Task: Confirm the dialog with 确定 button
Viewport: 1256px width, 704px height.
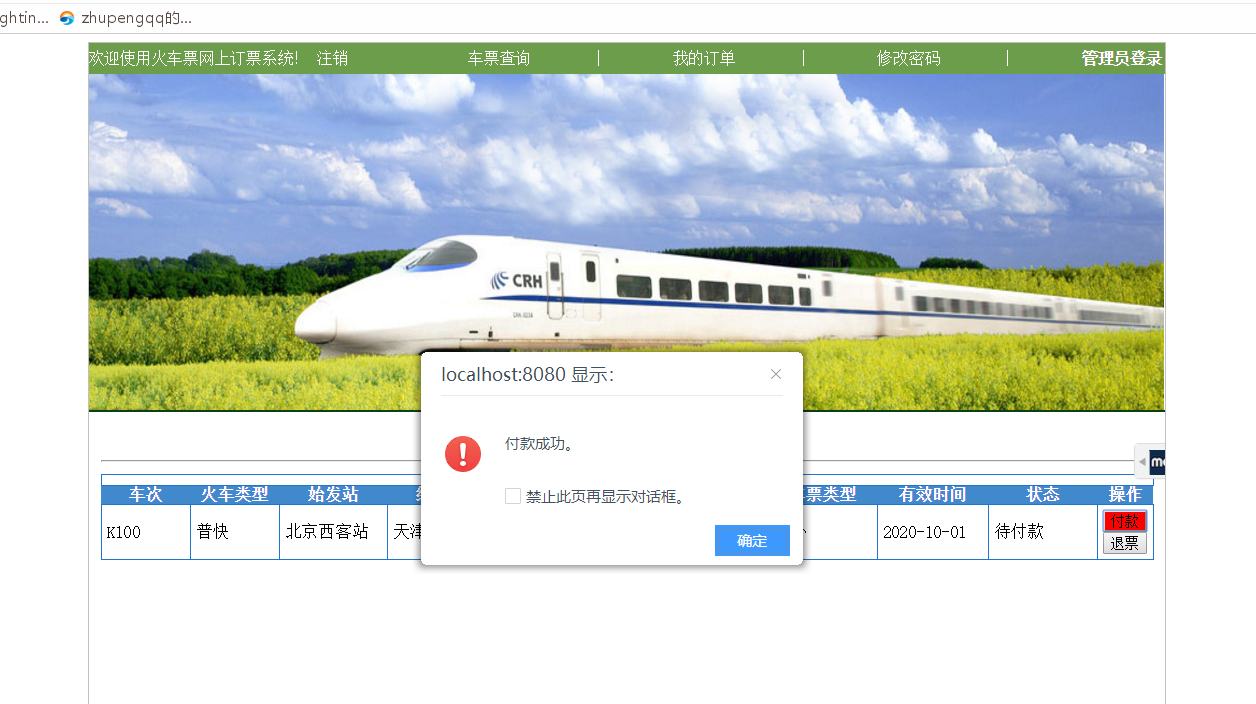Action: tap(752, 541)
